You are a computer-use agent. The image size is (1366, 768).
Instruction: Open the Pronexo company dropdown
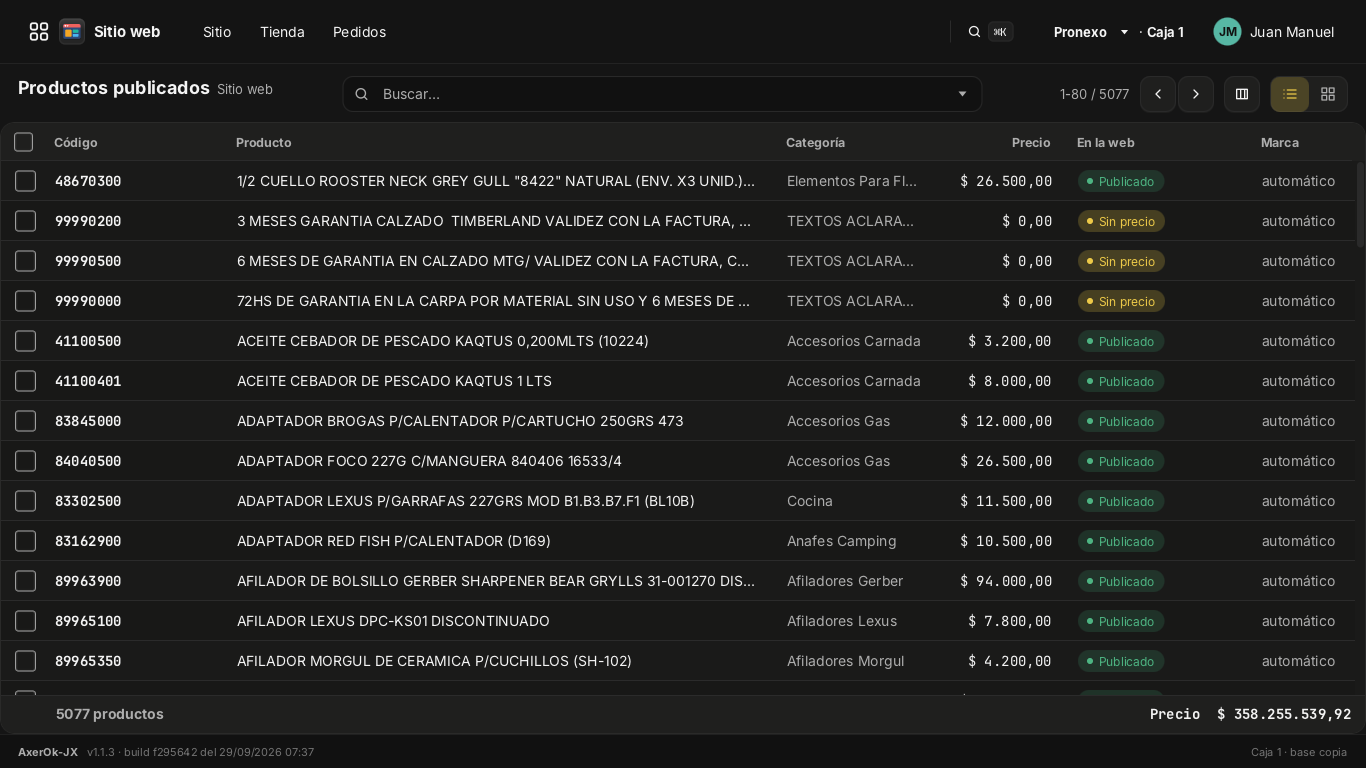tap(1091, 32)
